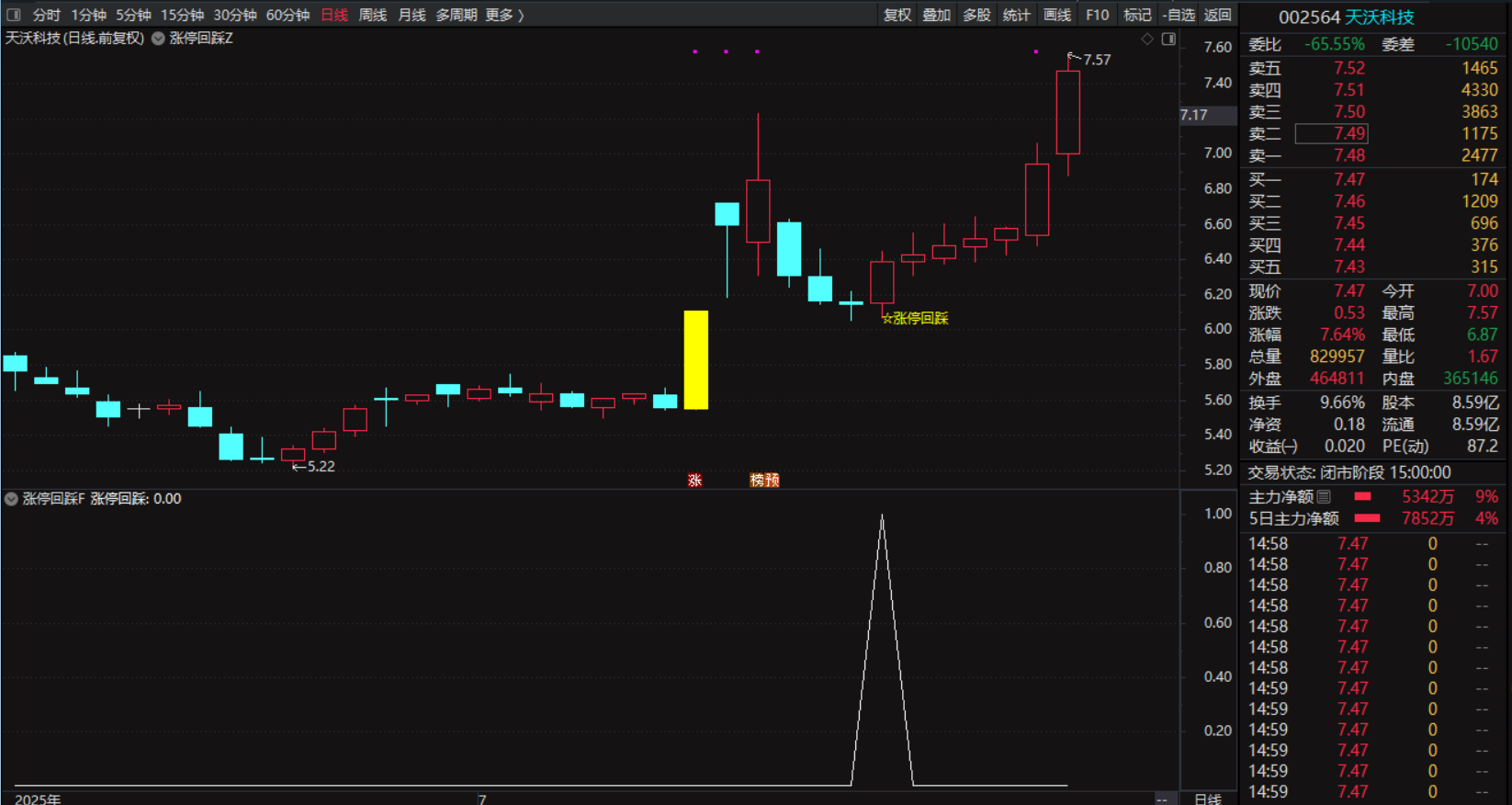Toggle the left sidebar panel icon
This screenshot has width=1512, height=805.
pos(13,15)
